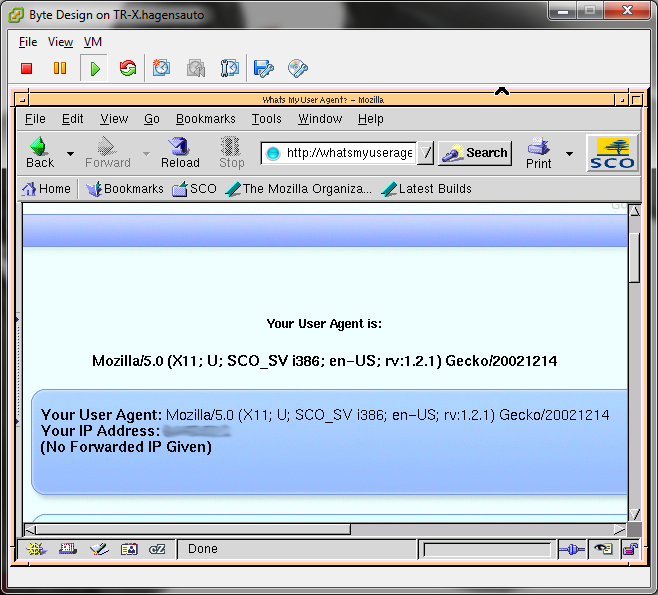Click the Reload button in Mozilla
658x595 pixels.
point(180,153)
